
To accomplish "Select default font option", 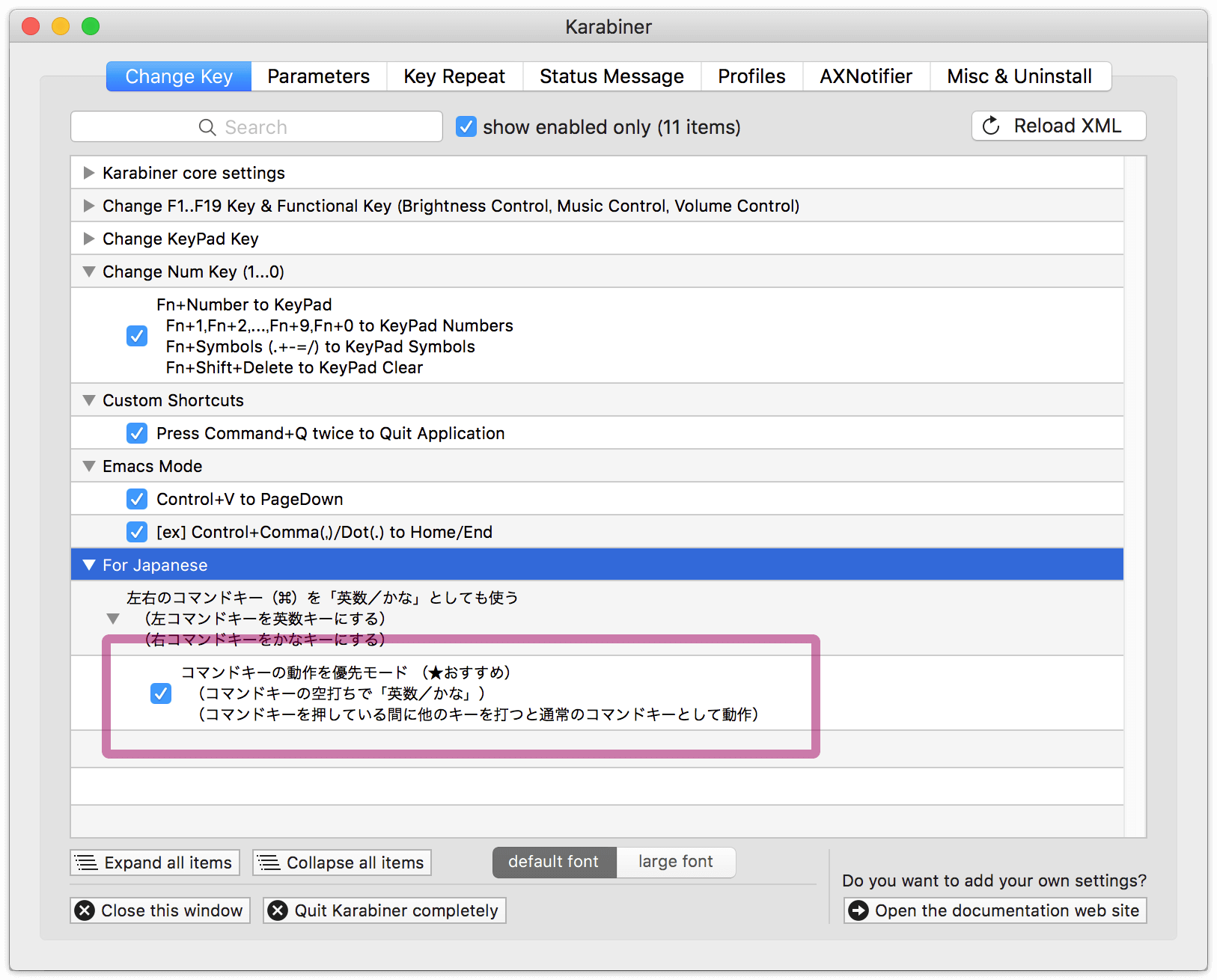I will (554, 862).
